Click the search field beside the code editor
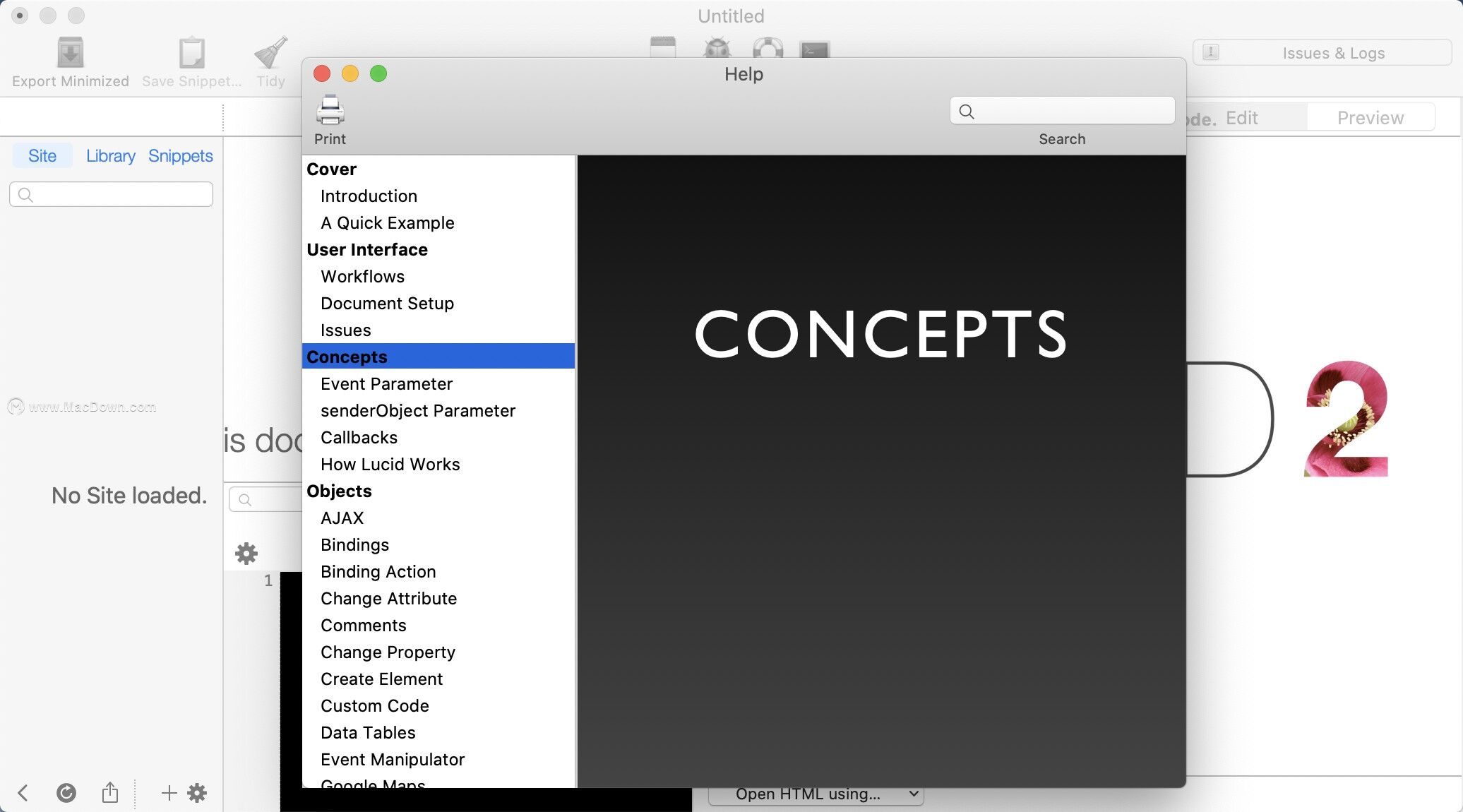 pos(265,499)
